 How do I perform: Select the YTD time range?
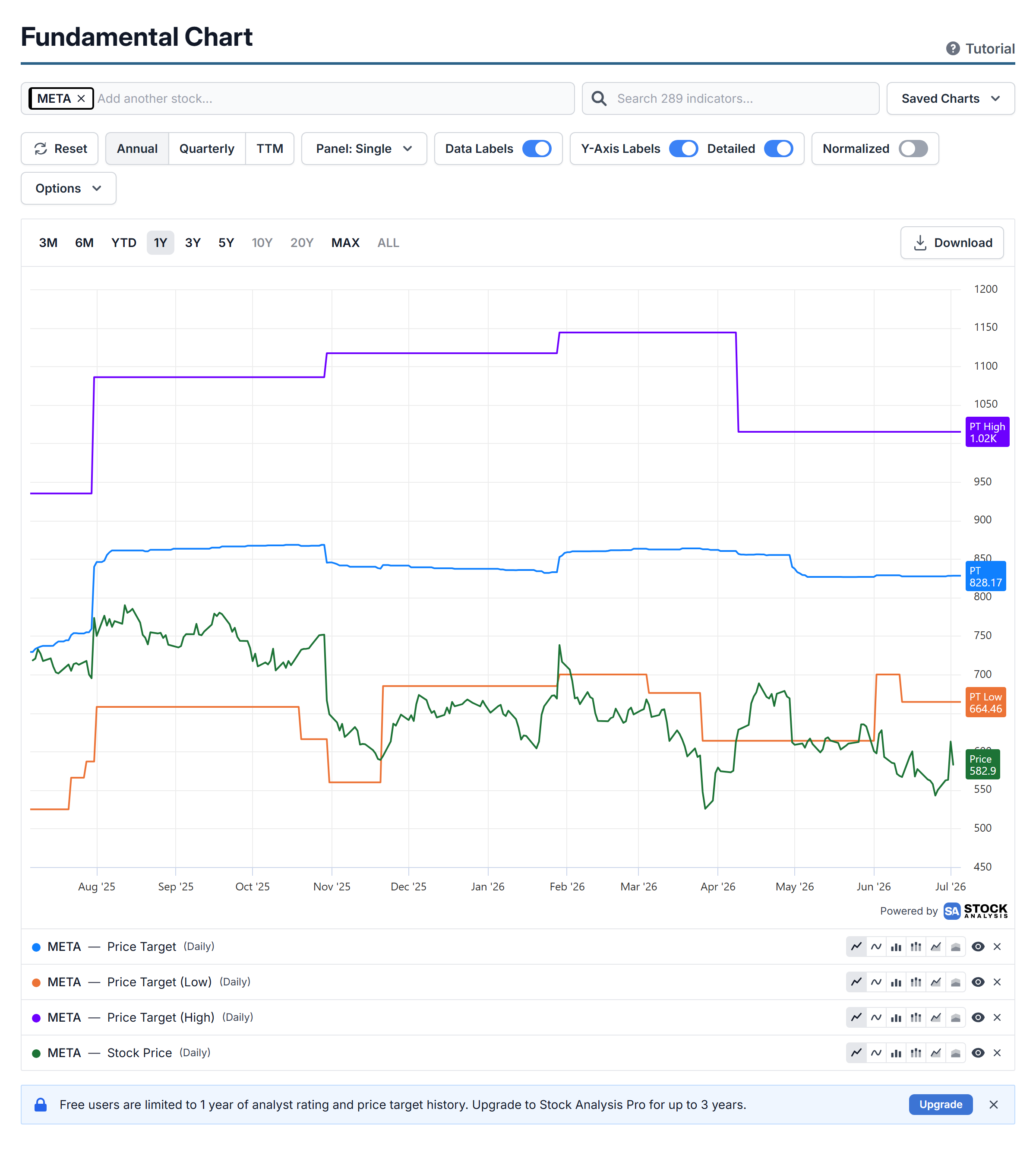pyautogui.click(x=123, y=243)
